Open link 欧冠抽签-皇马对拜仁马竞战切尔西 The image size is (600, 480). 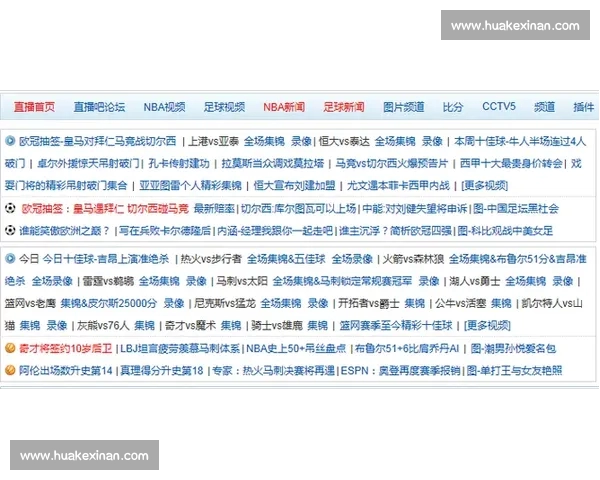(x=98, y=141)
